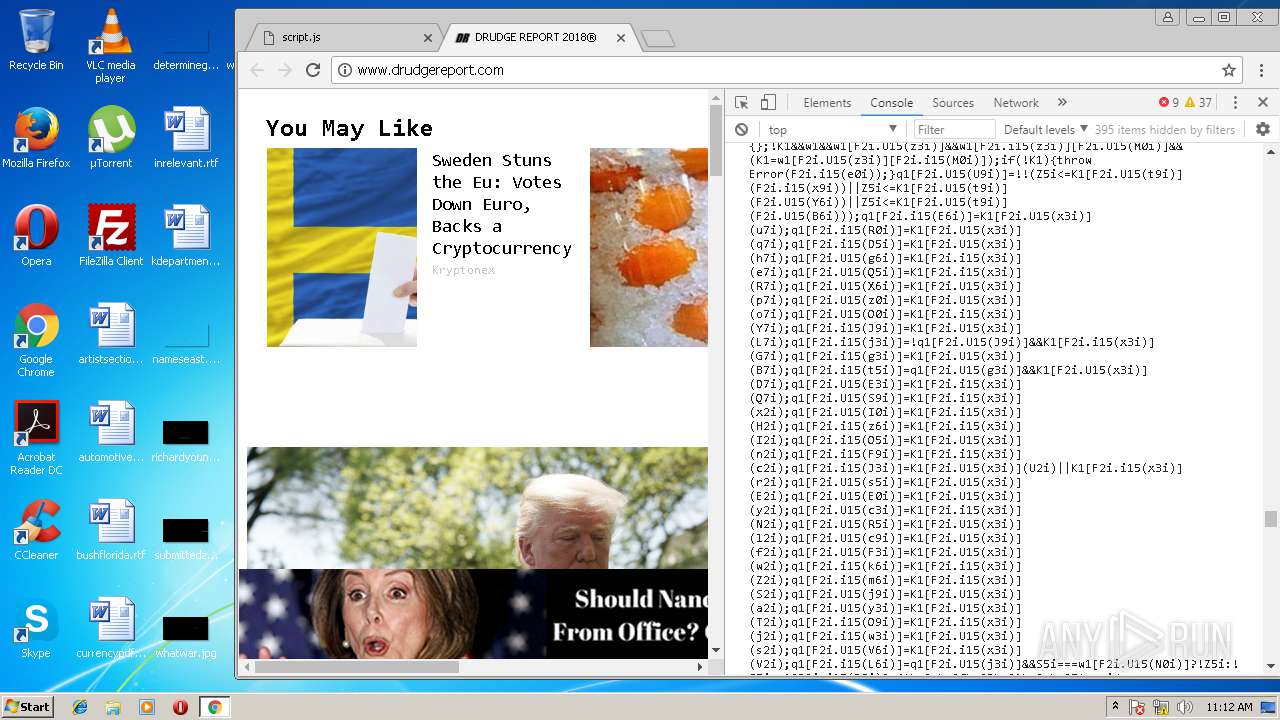Screen dimensions: 1280x720
Task: Open automotive document desktop icon
Action: pos(111,432)
